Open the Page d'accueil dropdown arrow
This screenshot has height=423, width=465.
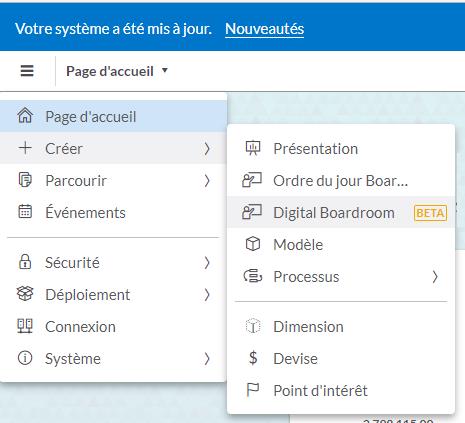[x=165, y=70]
